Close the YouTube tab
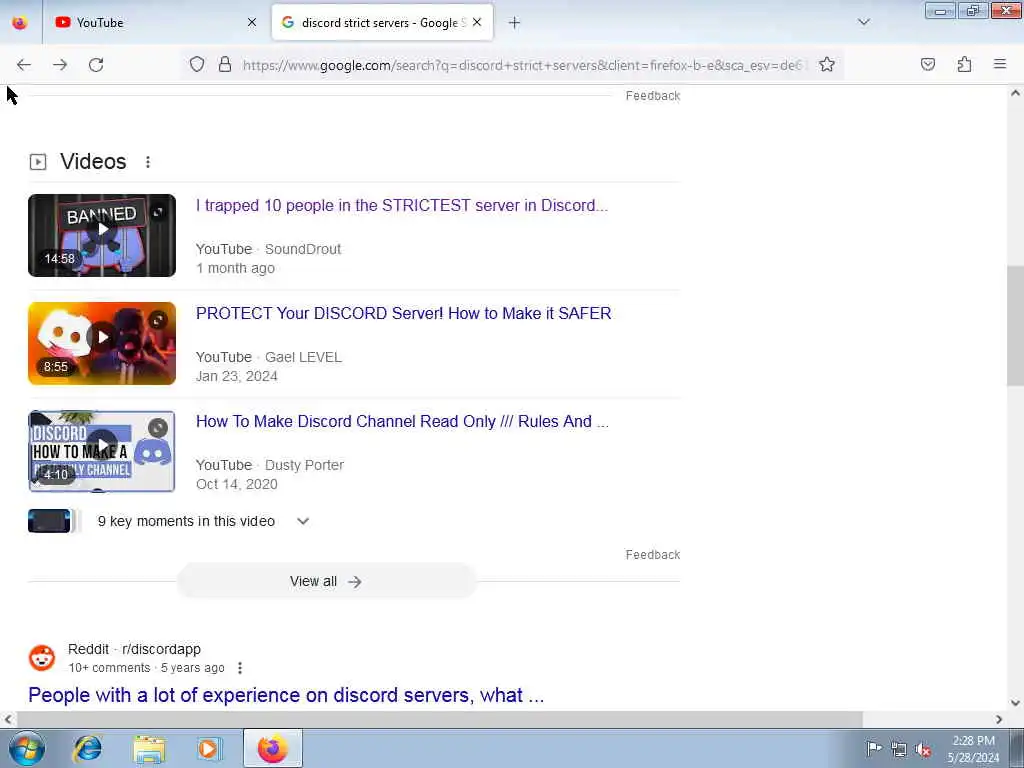This screenshot has width=1024, height=768. tap(252, 23)
